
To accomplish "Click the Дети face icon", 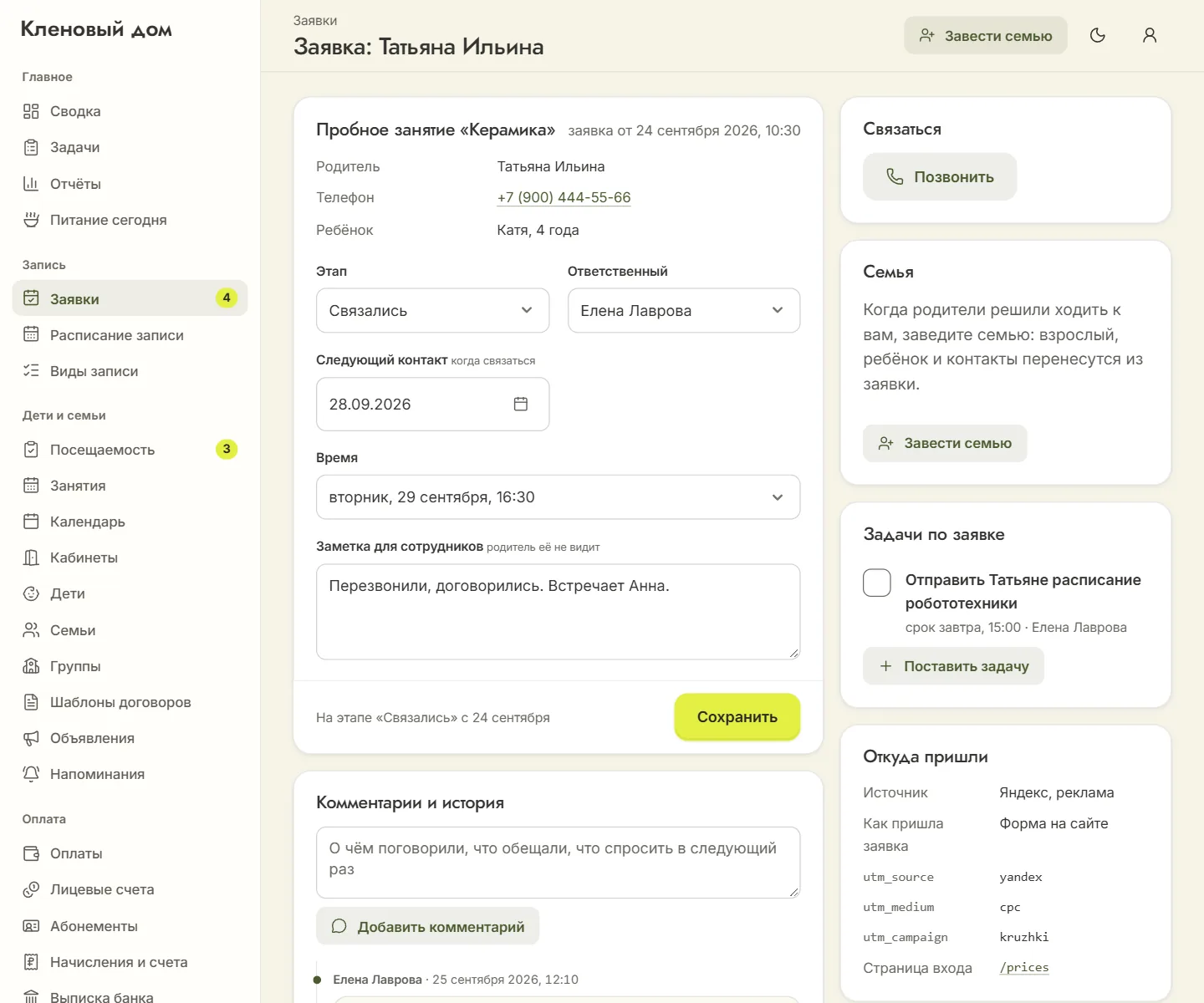I will pyautogui.click(x=31, y=593).
